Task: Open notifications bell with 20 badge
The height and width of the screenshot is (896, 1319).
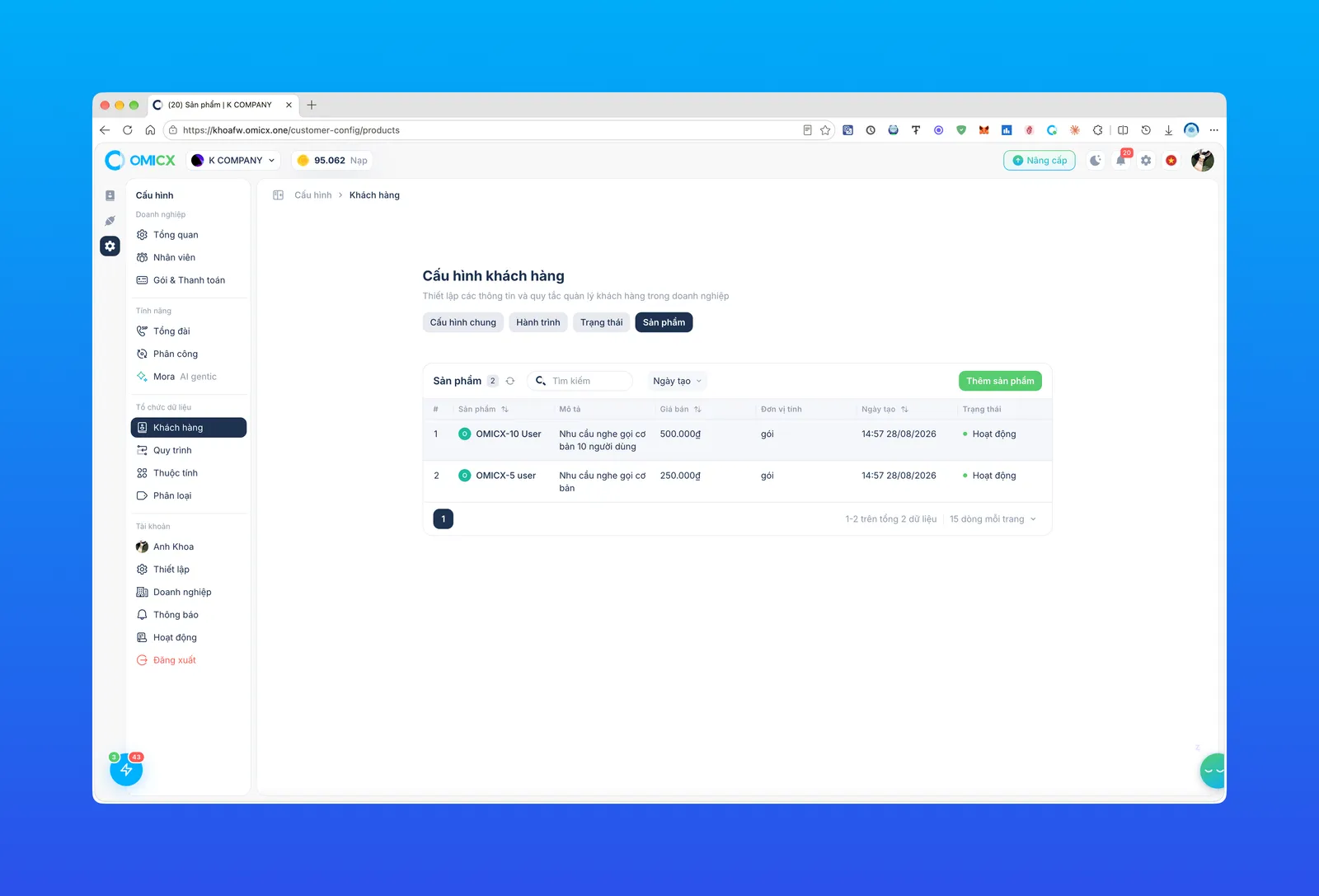Action: click(1121, 161)
